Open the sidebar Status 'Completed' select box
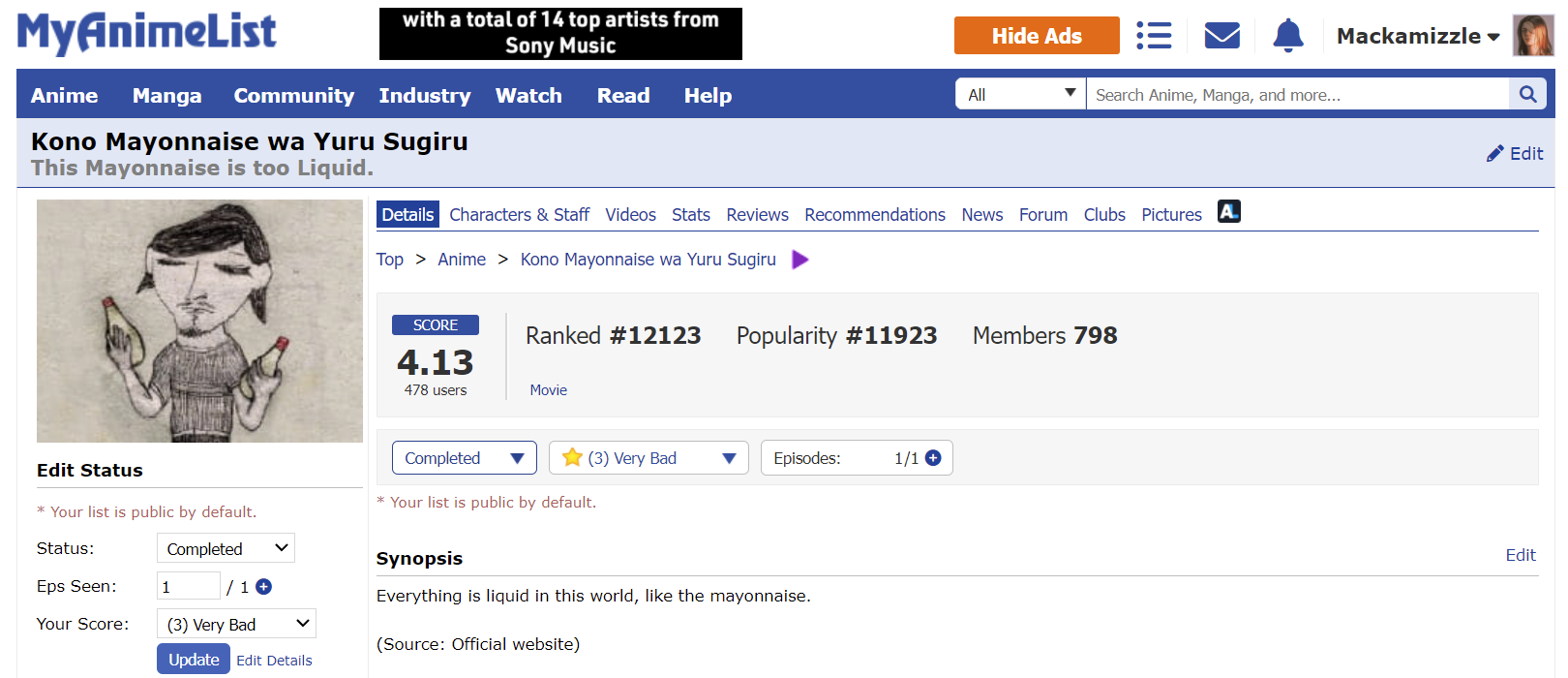Viewport: 1568px width, 678px height. 226,548
